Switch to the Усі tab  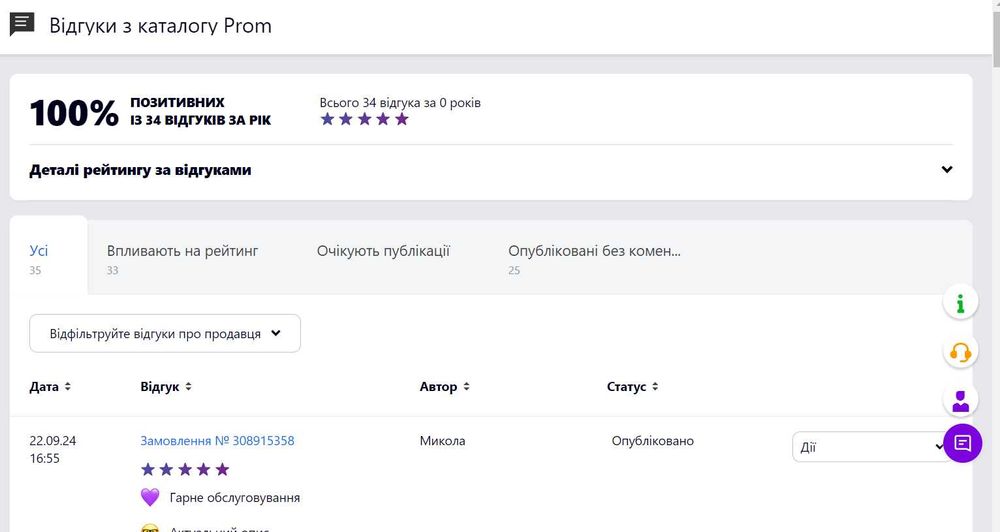[48, 256]
